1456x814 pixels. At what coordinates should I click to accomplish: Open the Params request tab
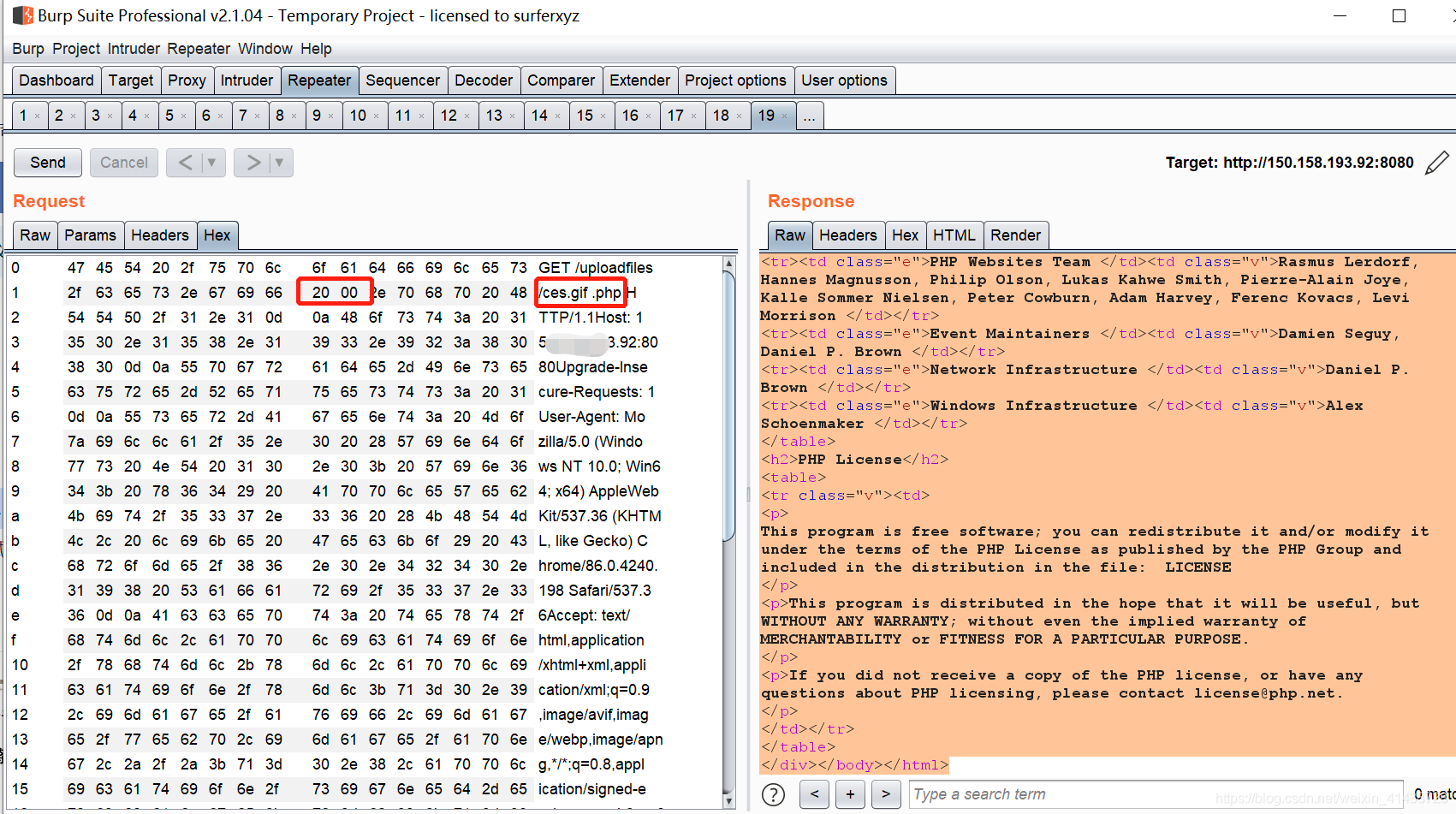pos(91,235)
